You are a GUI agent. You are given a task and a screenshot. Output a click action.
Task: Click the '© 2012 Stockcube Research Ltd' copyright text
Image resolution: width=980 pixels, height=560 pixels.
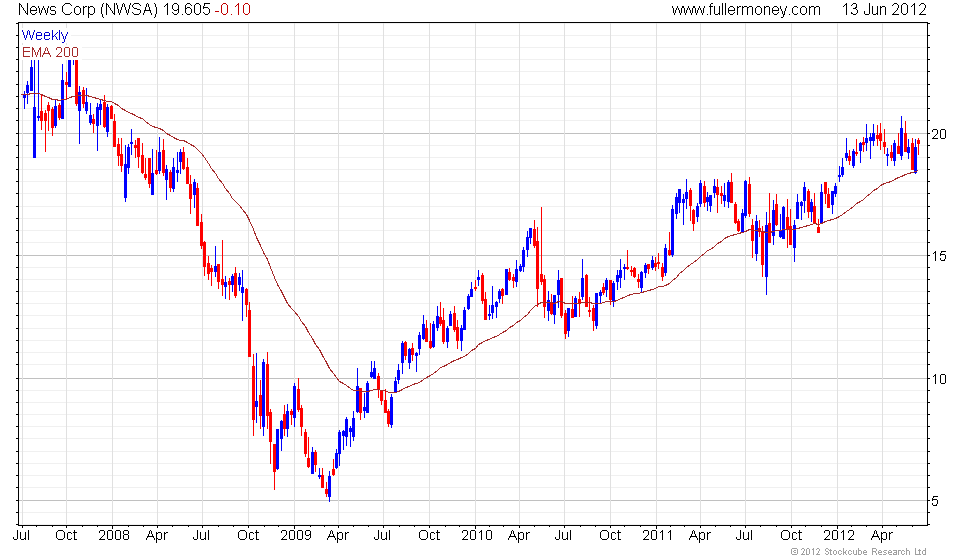tap(859, 551)
